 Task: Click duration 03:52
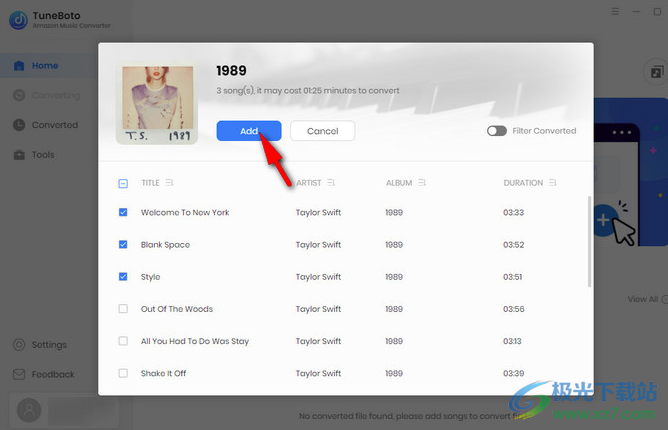(x=513, y=245)
